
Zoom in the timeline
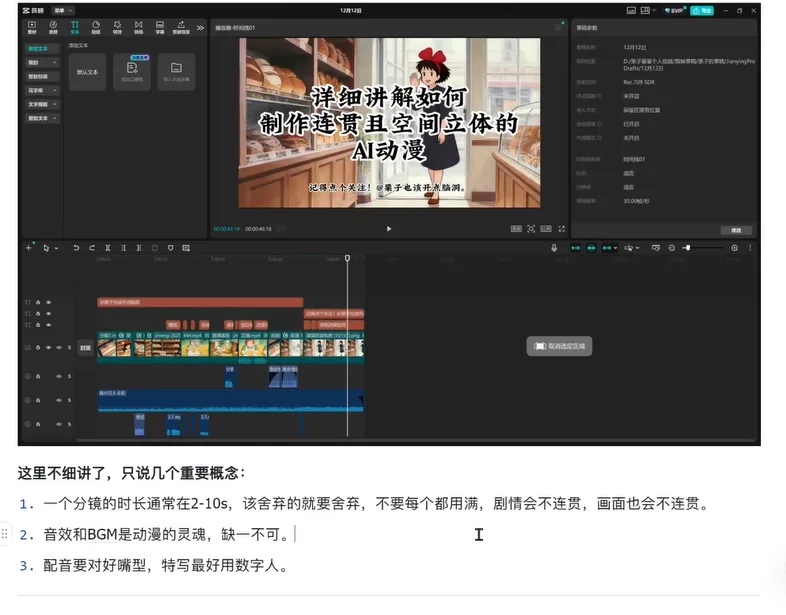(x=734, y=248)
